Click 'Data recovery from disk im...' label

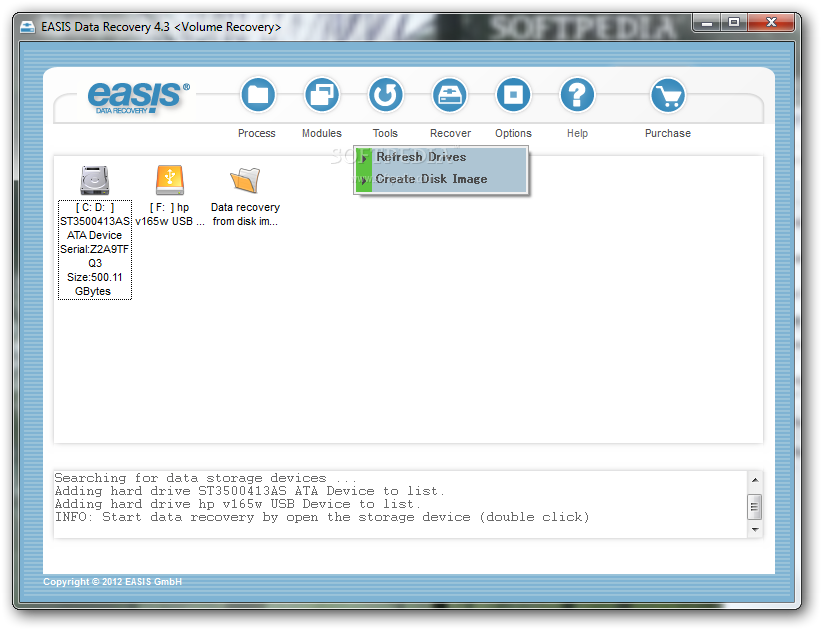[245, 214]
